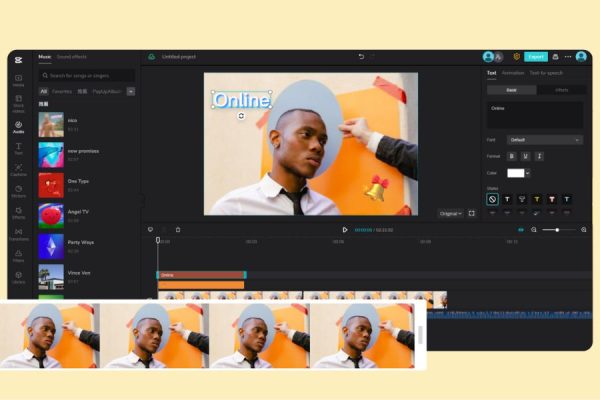The height and width of the screenshot is (400, 600).
Task: Open the Font dropdown showing Default
Action: pos(544,140)
